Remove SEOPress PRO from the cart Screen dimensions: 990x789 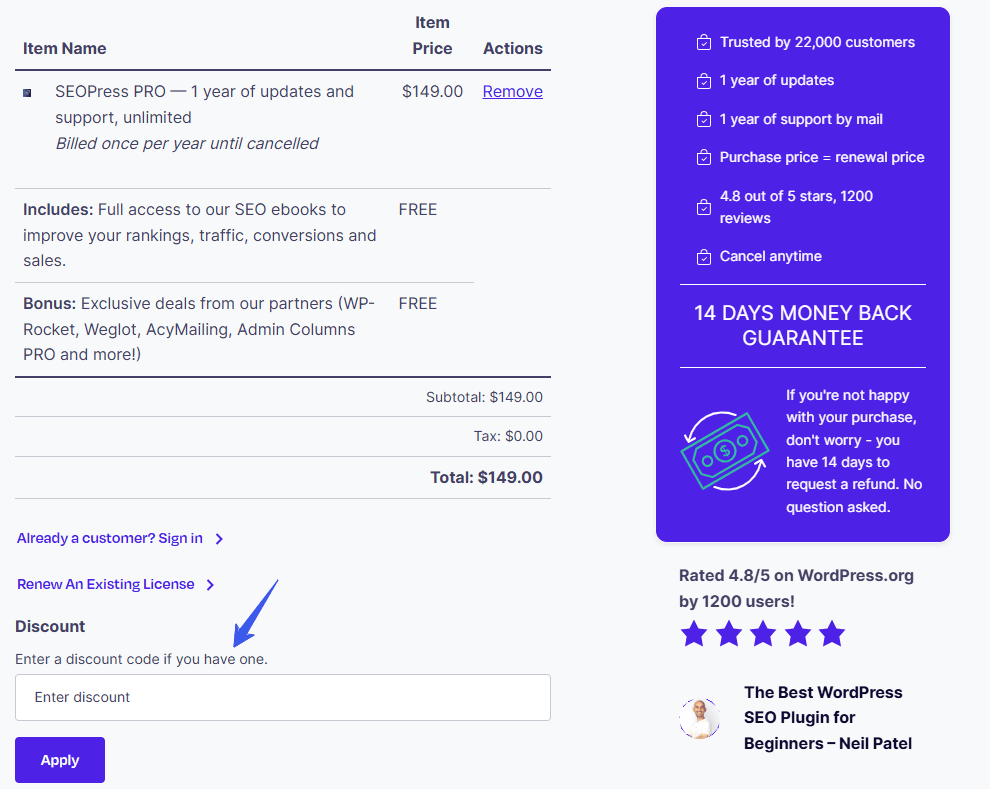512,91
